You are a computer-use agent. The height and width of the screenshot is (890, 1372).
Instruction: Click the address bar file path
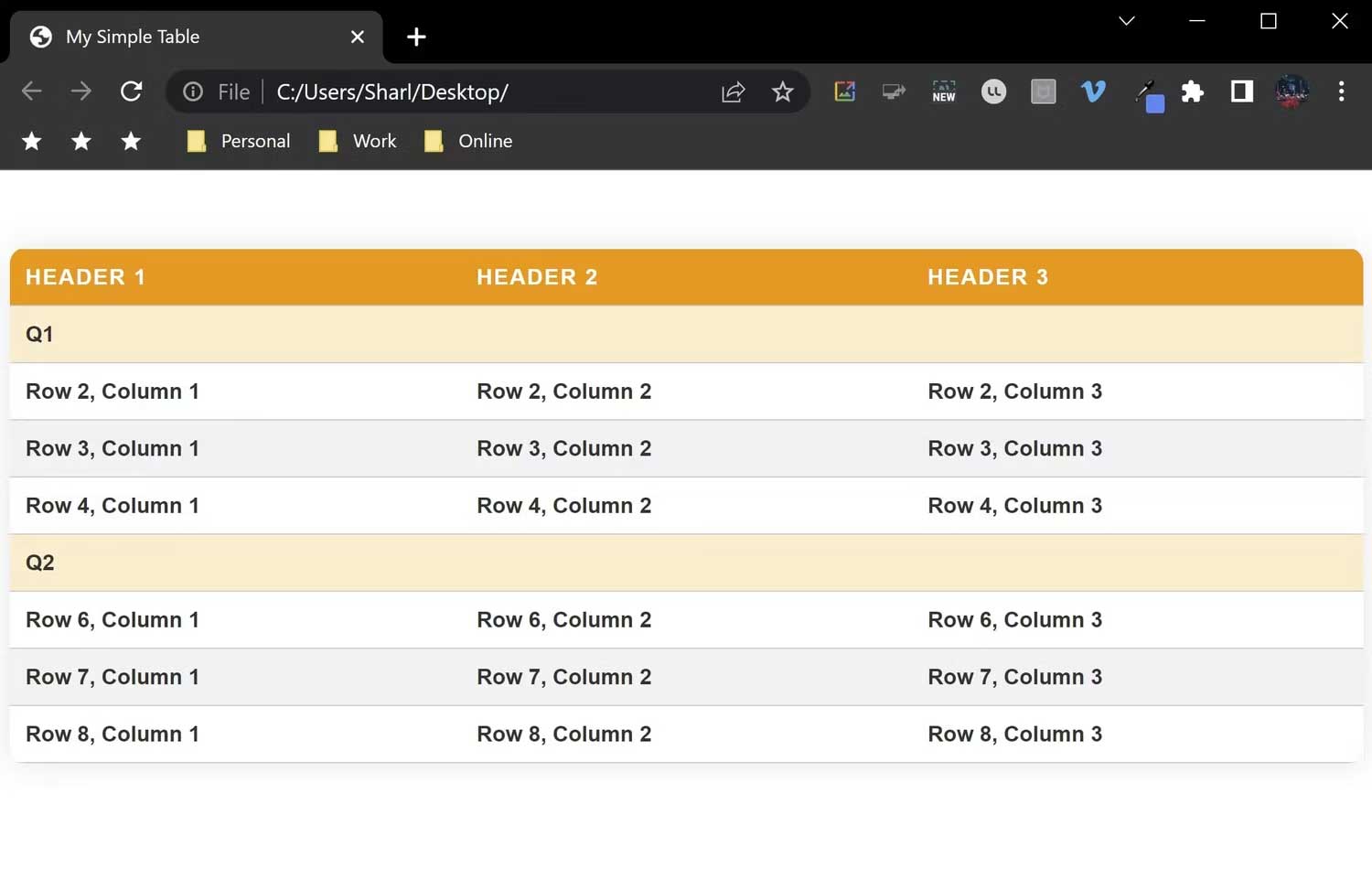coord(392,91)
